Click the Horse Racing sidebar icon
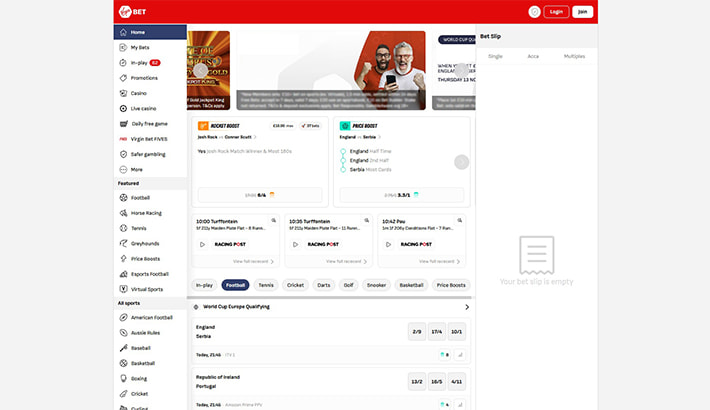Image resolution: width=710 pixels, height=410 pixels. (x=123, y=213)
